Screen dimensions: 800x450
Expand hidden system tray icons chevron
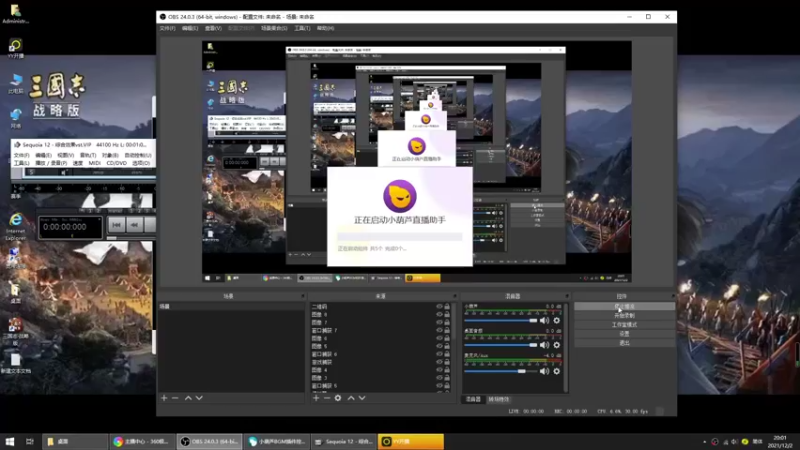pos(705,442)
